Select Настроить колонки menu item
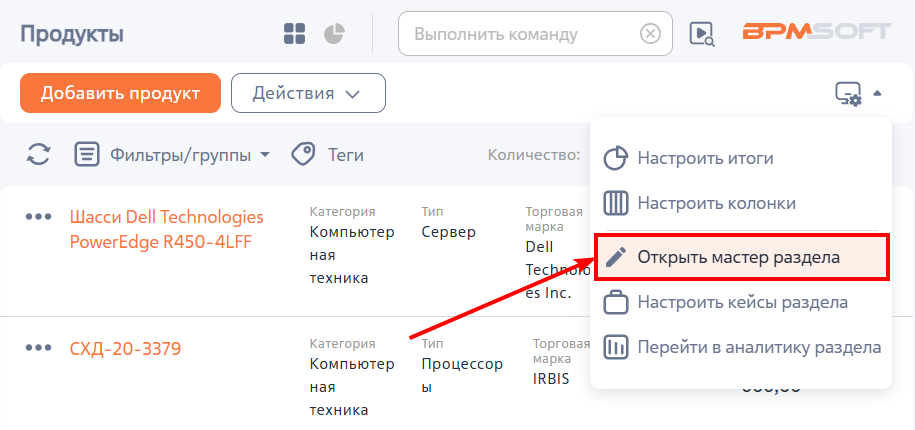The image size is (915, 430). (741, 203)
